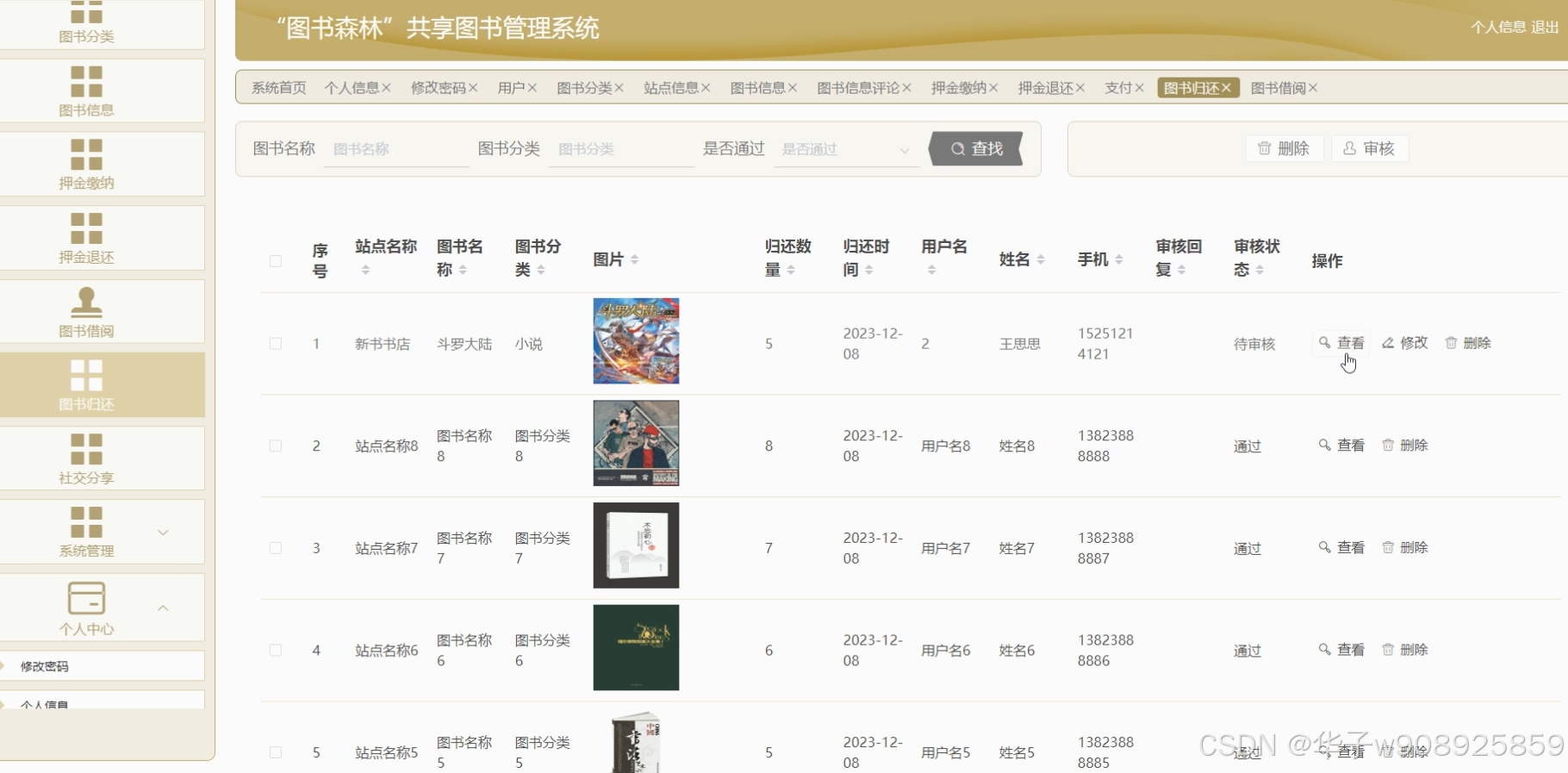
Task: Expand the 系统管理 sidebar menu
Action: (163, 533)
